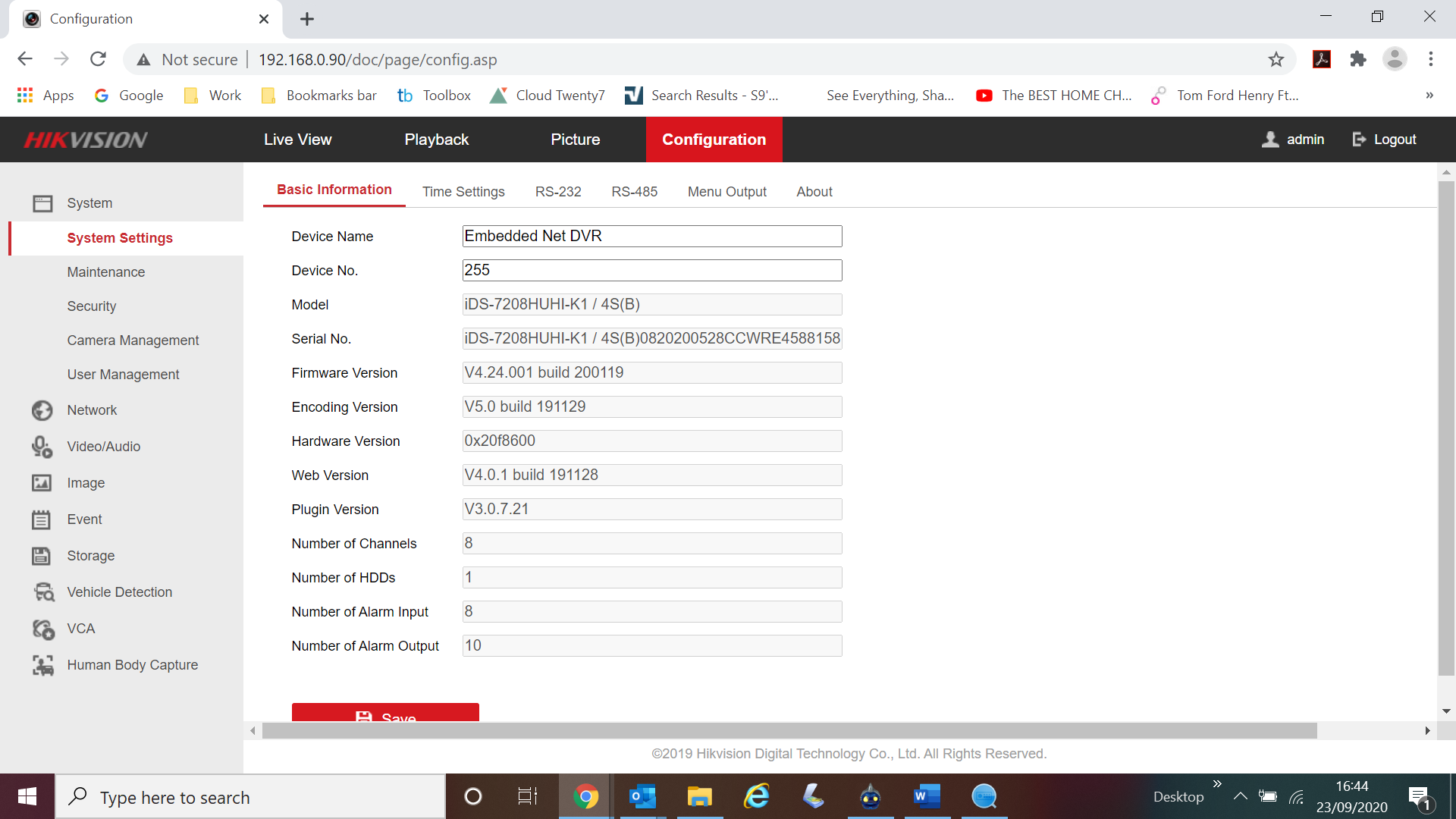
Task: Open the Maintenance settings link
Action: (105, 272)
